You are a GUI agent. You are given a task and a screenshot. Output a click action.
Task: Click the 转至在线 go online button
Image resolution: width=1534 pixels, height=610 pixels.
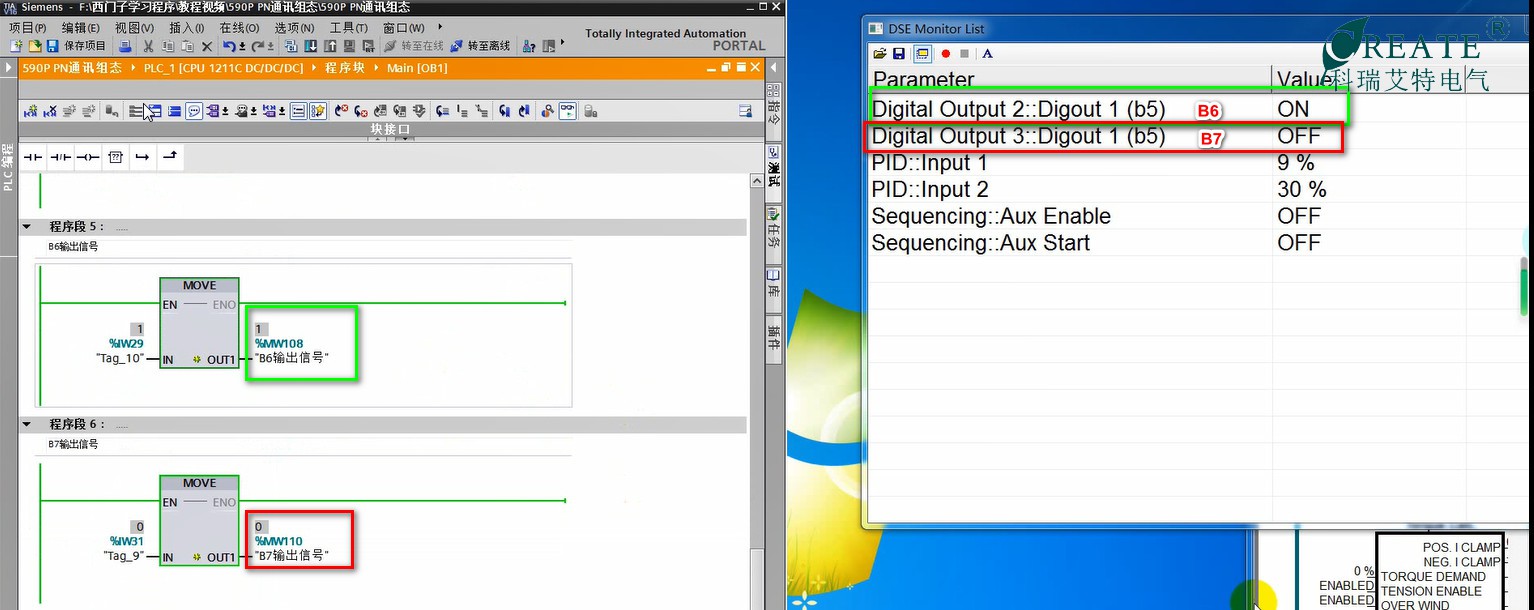coord(413,46)
